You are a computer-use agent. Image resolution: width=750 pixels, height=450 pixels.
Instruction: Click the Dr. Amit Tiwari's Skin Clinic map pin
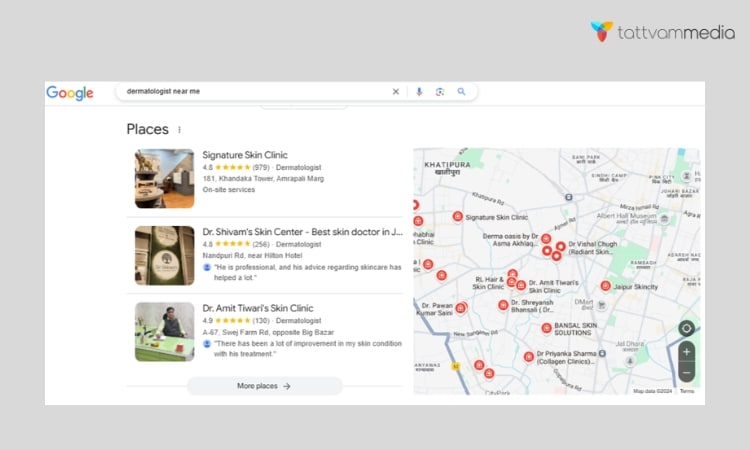tap(521, 285)
